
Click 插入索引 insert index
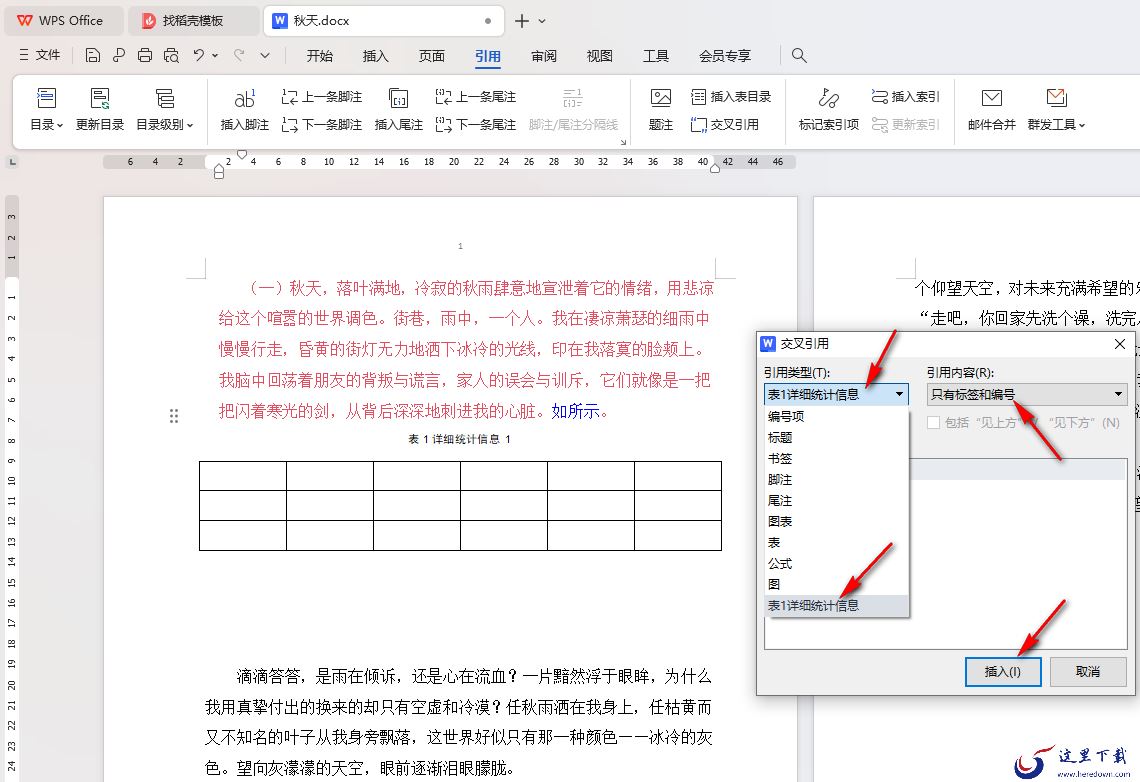[905, 97]
